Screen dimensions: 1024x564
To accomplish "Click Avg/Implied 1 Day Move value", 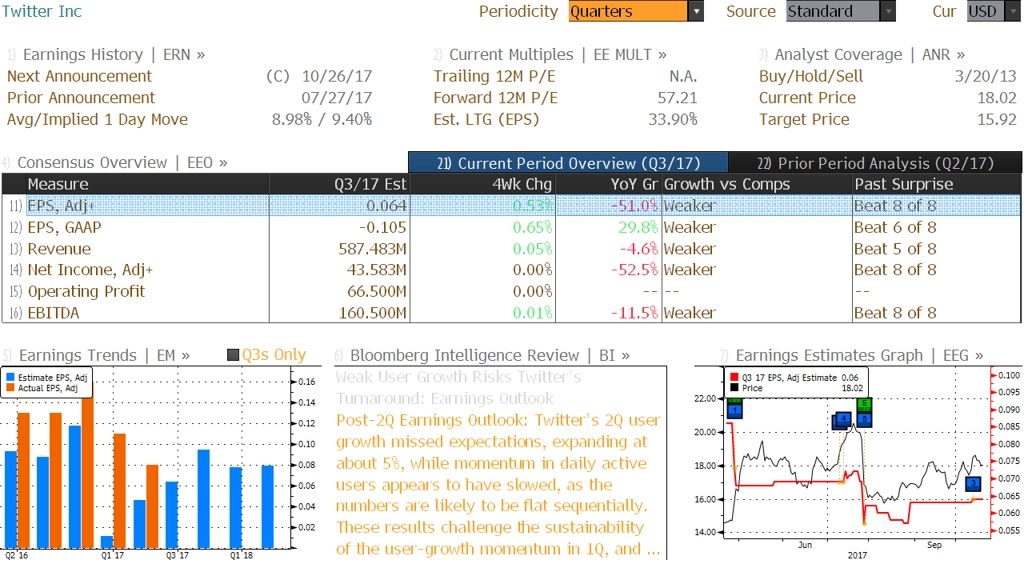I will click(x=321, y=119).
